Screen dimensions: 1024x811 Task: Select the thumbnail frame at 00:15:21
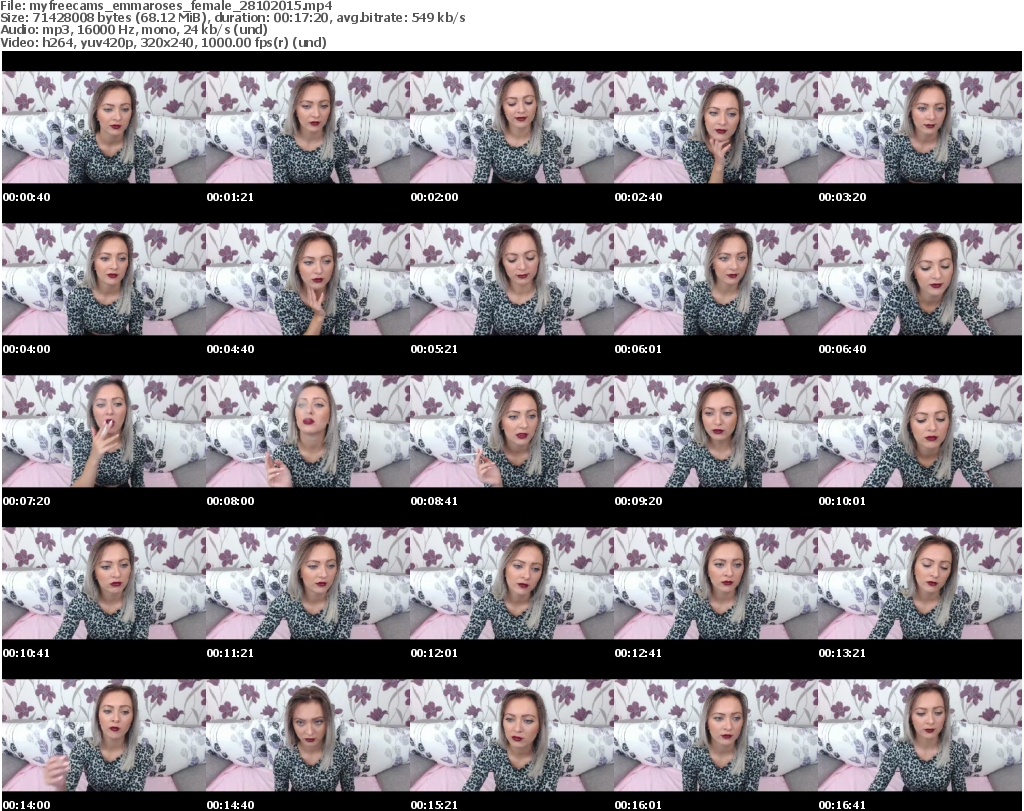(x=511, y=736)
